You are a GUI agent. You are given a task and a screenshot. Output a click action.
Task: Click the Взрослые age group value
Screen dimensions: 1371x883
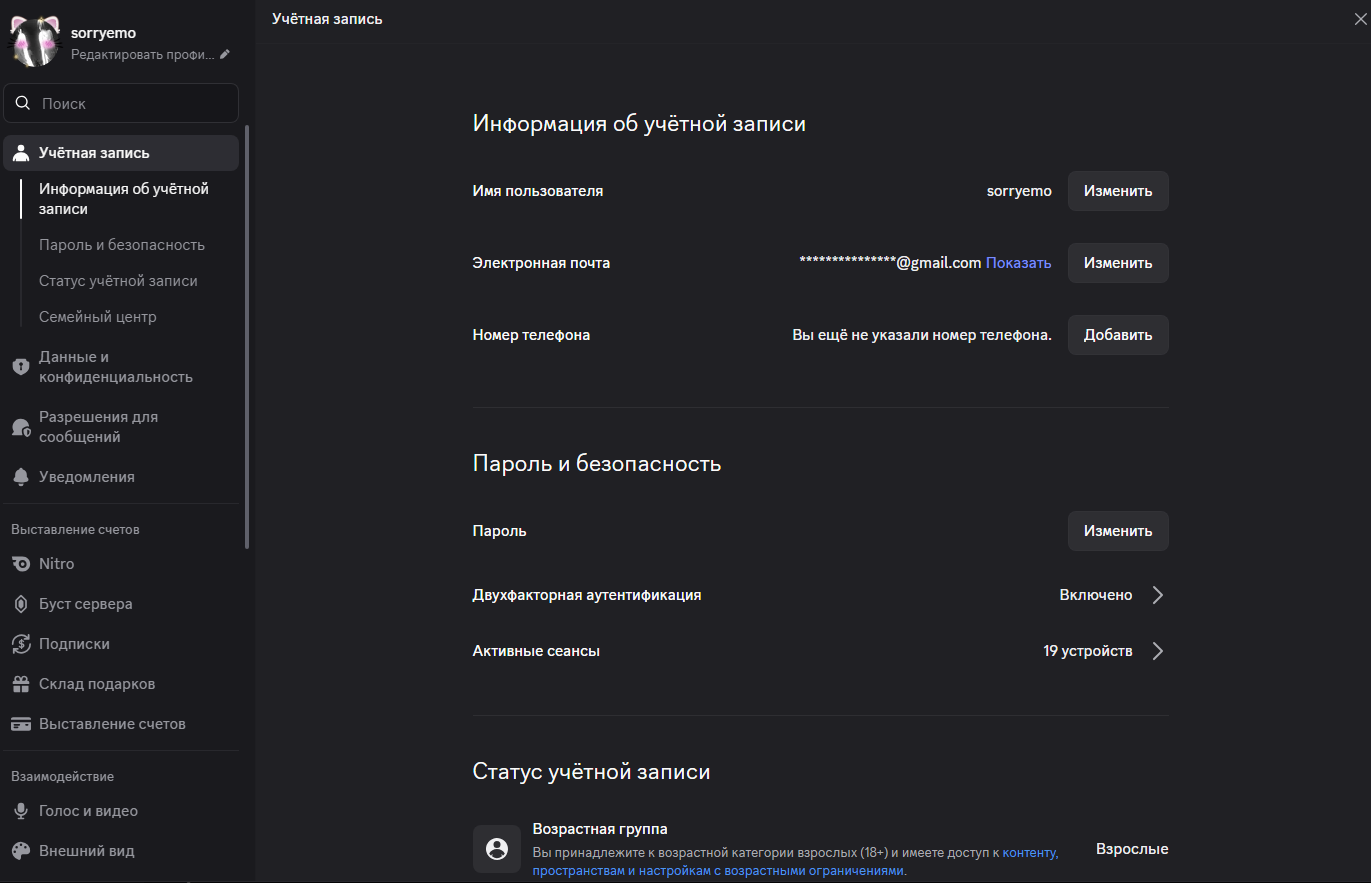click(x=1132, y=849)
